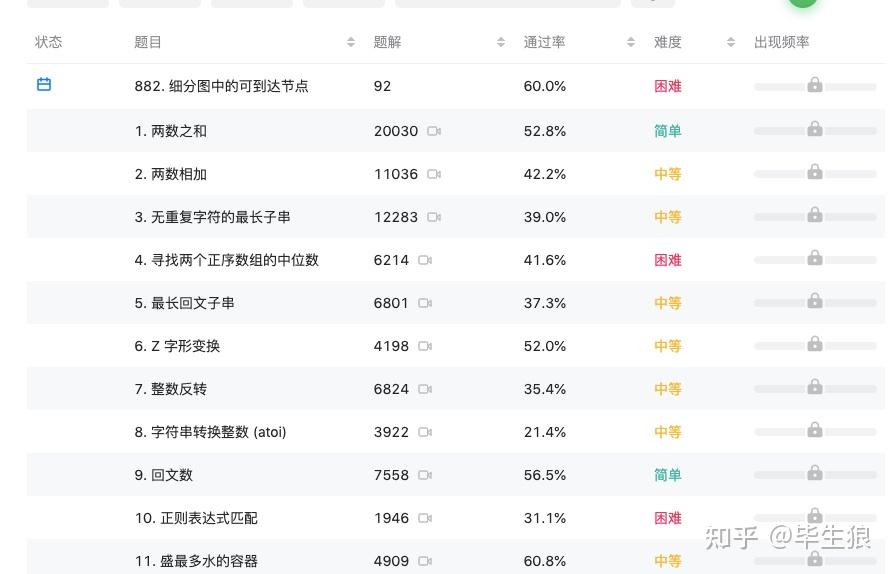This screenshot has width=894, height=574.
Task: Click frequency lock for 盛最多水的容器
Action: coord(815,559)
